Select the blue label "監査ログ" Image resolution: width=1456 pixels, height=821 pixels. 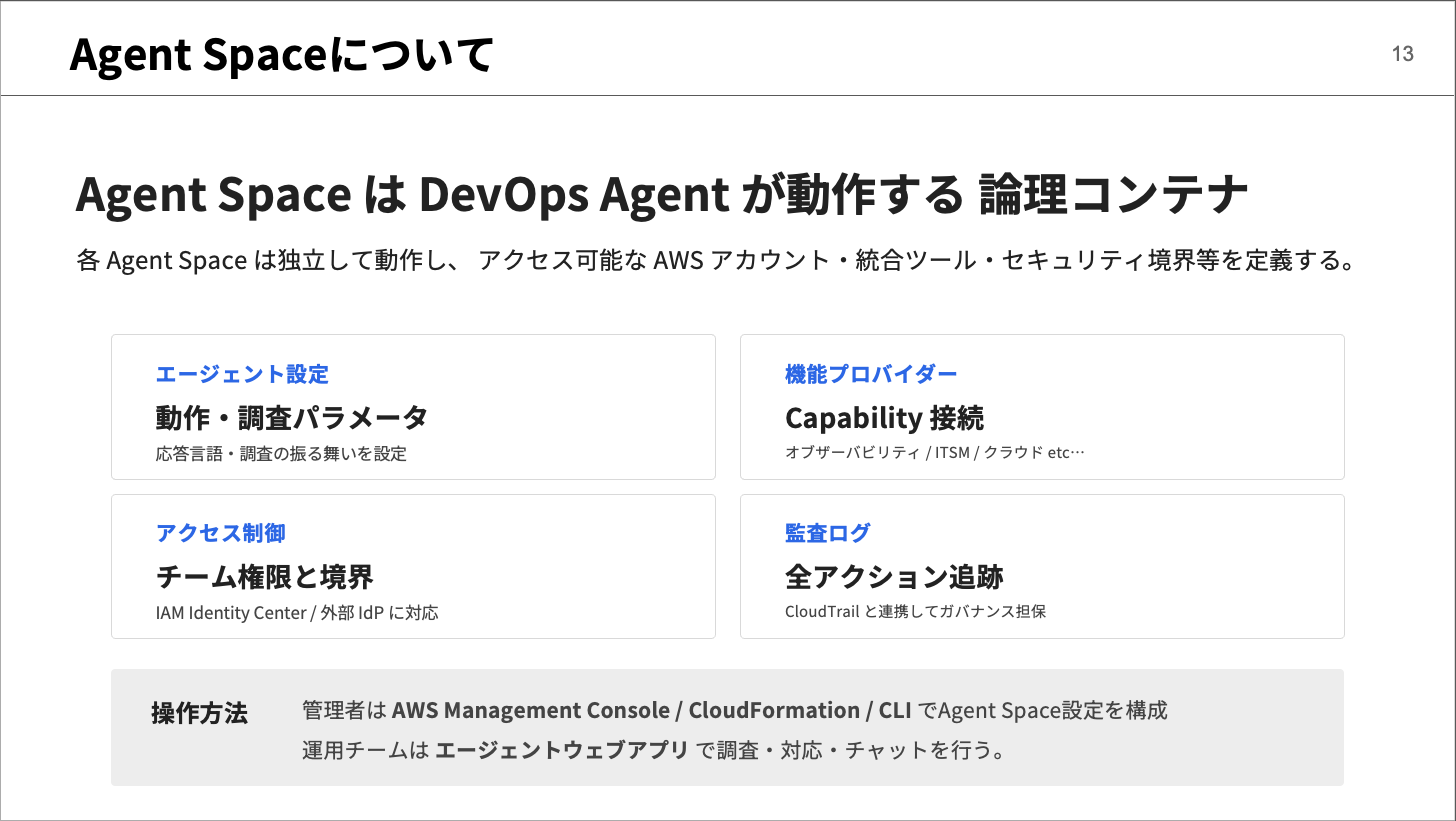828,533
